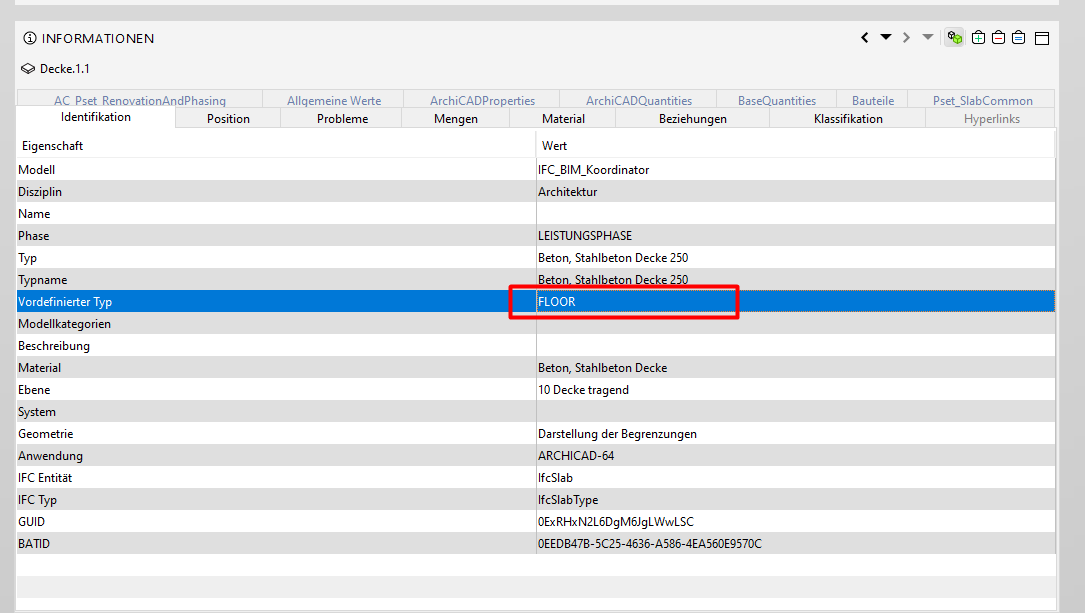Image resolution: width=1085 pixels, height=613 pixels.
Task: Open the ArchiCADProperties tab
Action: [x=482, y=100]
